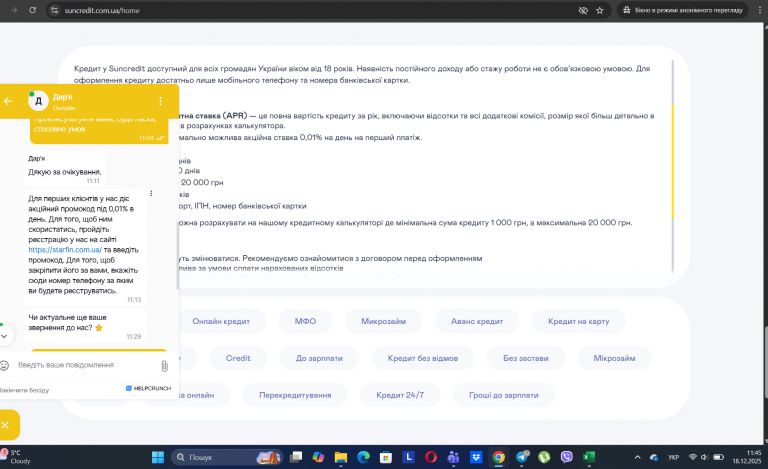Click Закінчити бесіду to end chat
The image size is (768, 469).
coord(24,390)
